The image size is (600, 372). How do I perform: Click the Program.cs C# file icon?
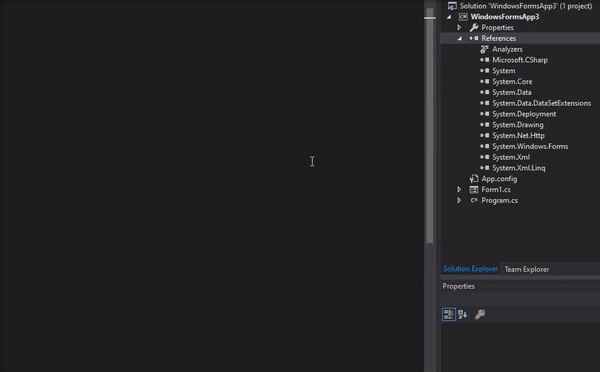click(x=474, y=200)
